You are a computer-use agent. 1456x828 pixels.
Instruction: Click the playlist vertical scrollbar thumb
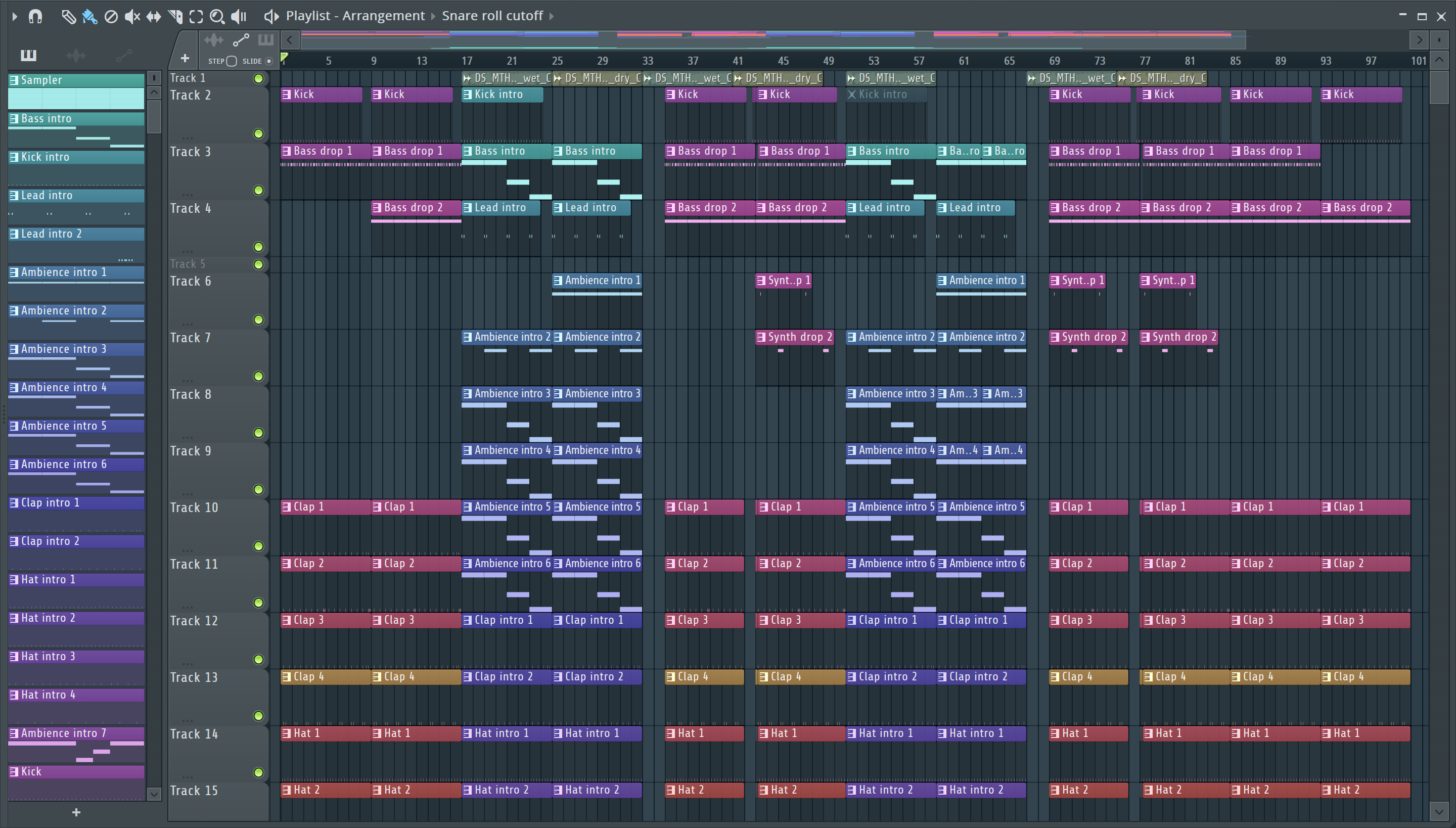[1439, 86]
